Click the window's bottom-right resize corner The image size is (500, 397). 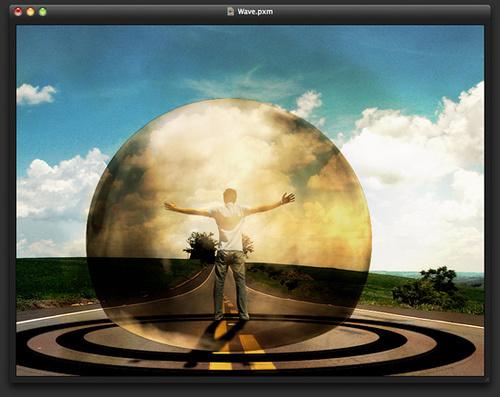pos(487,379)
